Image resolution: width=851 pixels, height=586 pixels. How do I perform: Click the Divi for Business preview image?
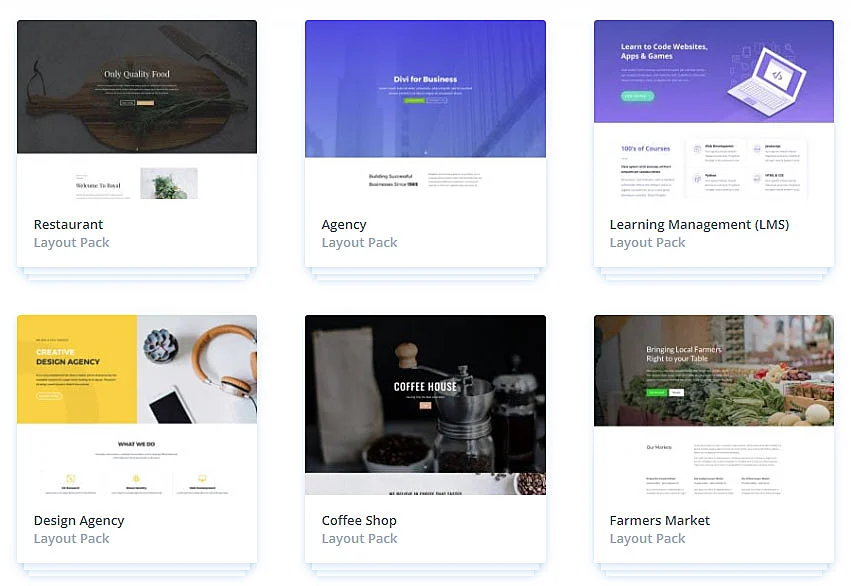pos(425,88)
